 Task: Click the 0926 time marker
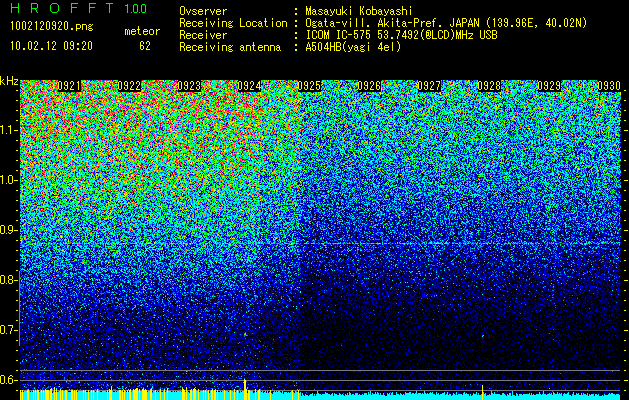point(369,86)
